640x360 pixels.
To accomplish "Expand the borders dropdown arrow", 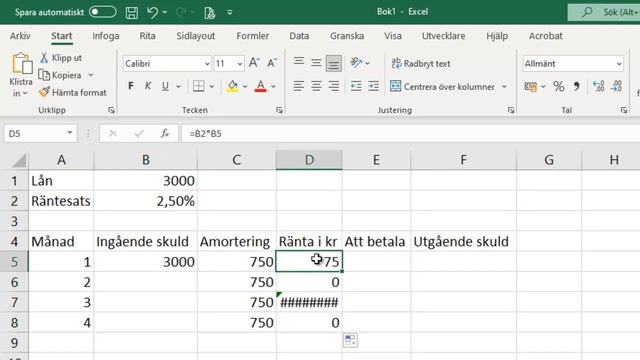I will click(x=212, y=86).
